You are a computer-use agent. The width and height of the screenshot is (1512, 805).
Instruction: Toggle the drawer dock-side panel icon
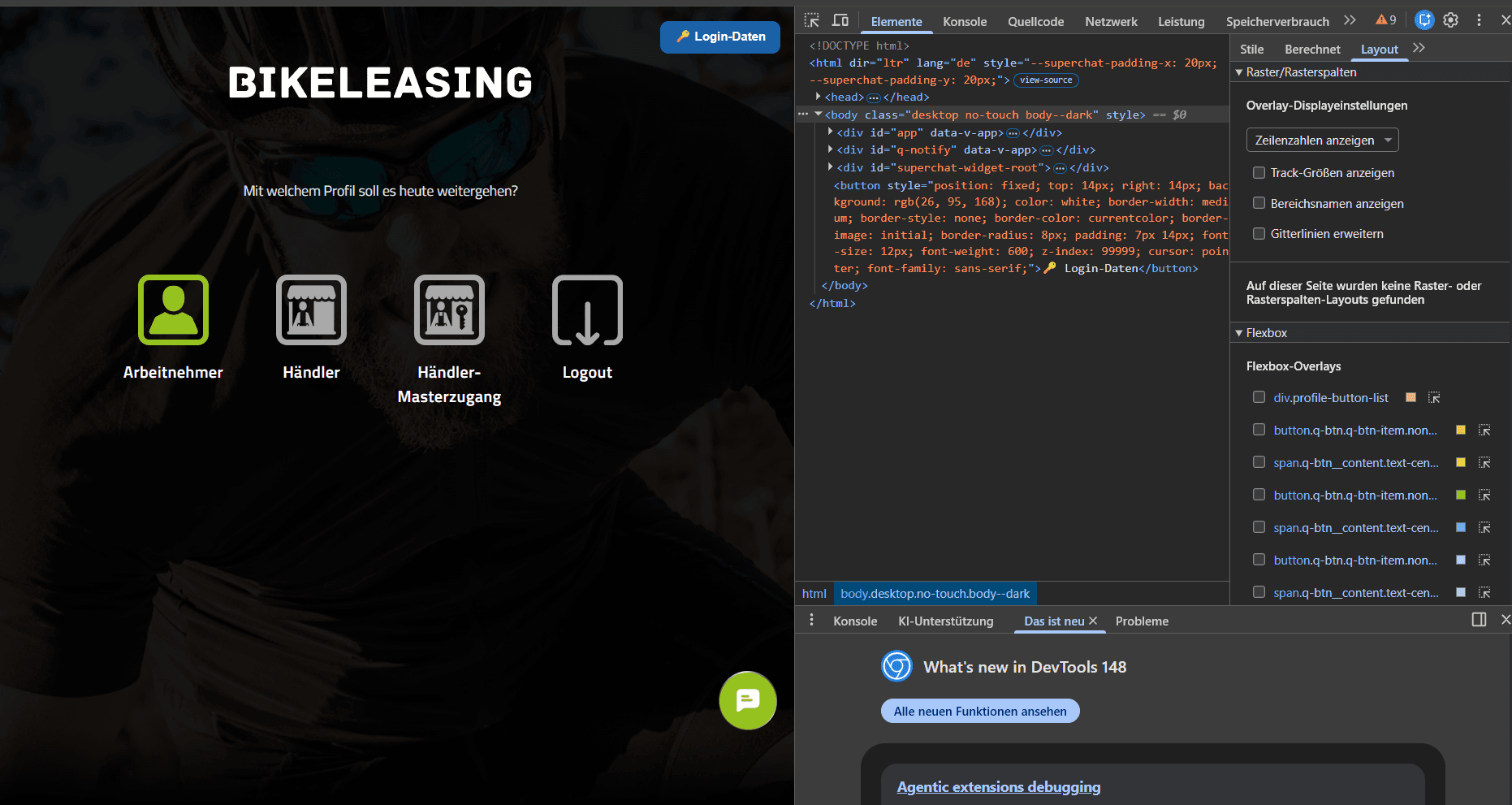tap(1479, 620)
